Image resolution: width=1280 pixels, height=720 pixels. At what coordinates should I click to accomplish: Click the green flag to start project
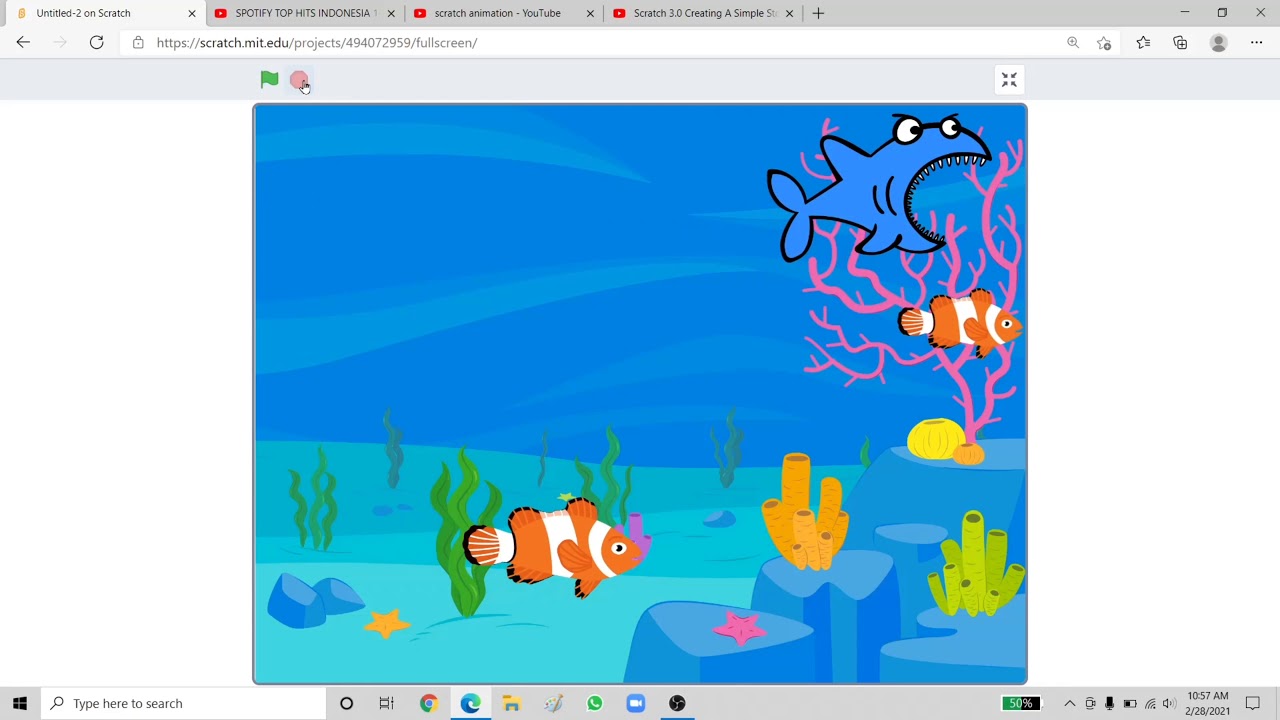point(269,80)
